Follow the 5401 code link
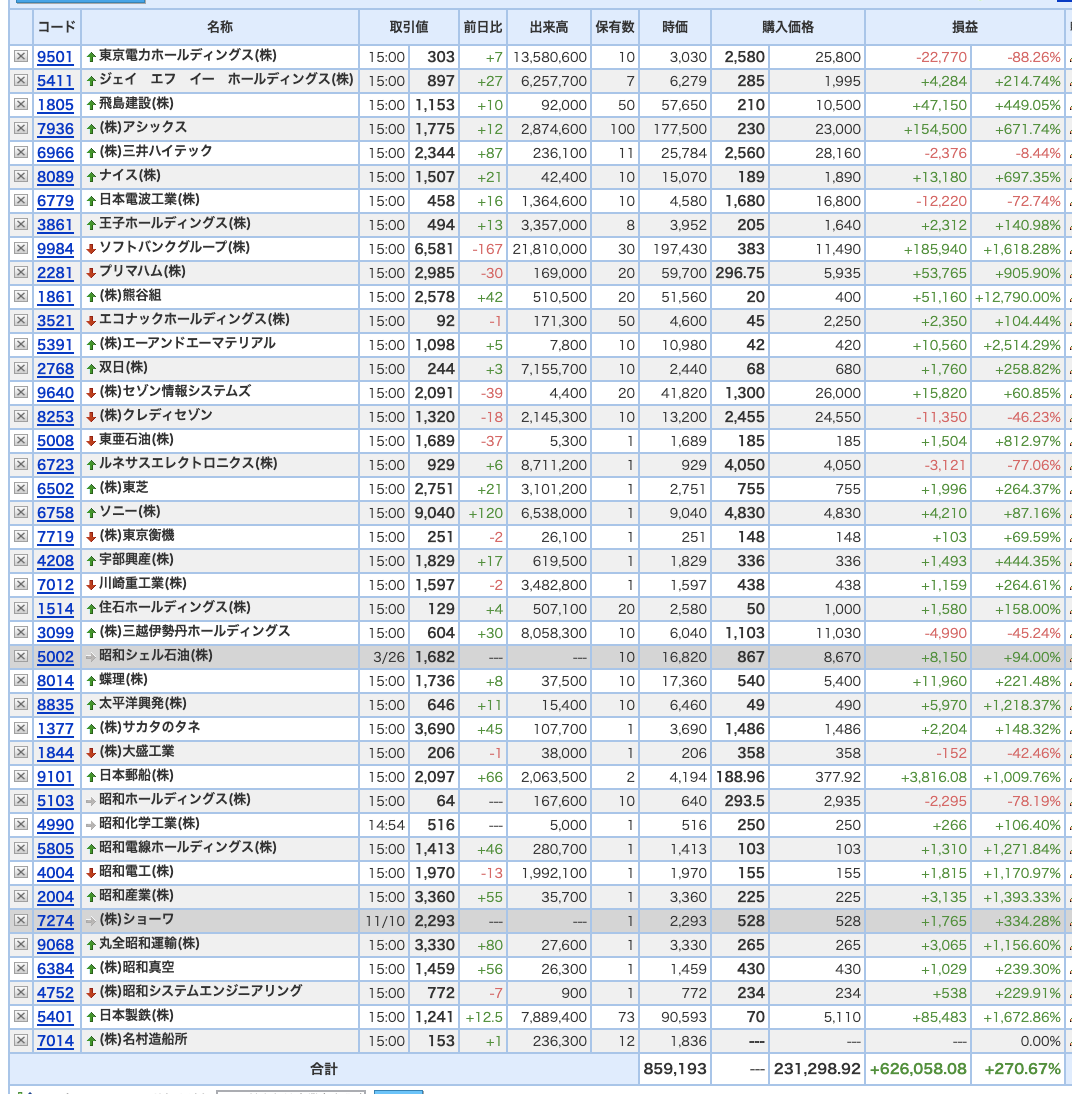 pos(55,1017)
